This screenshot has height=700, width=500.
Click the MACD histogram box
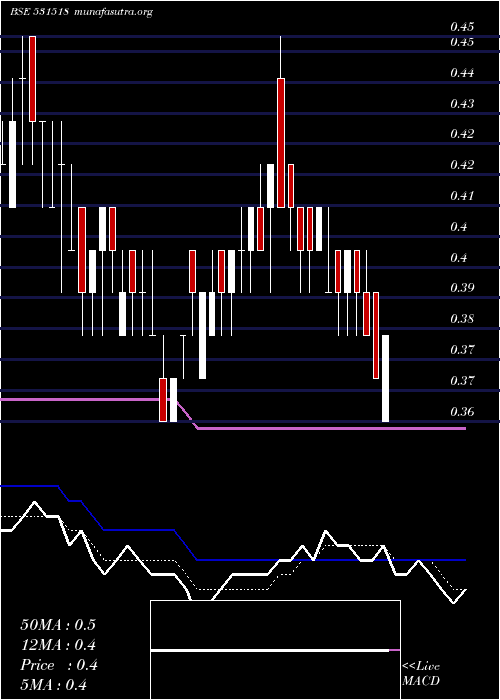pyautogui.click(x=275, y=650)
